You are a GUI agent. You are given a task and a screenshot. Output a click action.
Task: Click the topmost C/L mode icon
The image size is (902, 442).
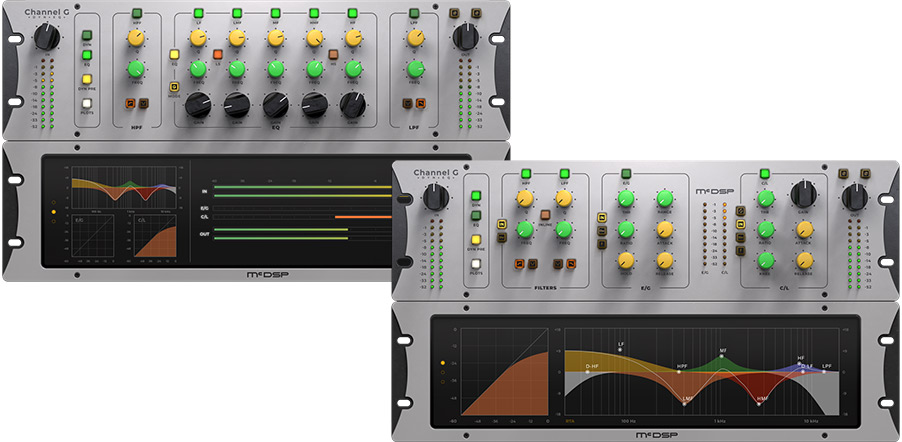coord(741,211)
